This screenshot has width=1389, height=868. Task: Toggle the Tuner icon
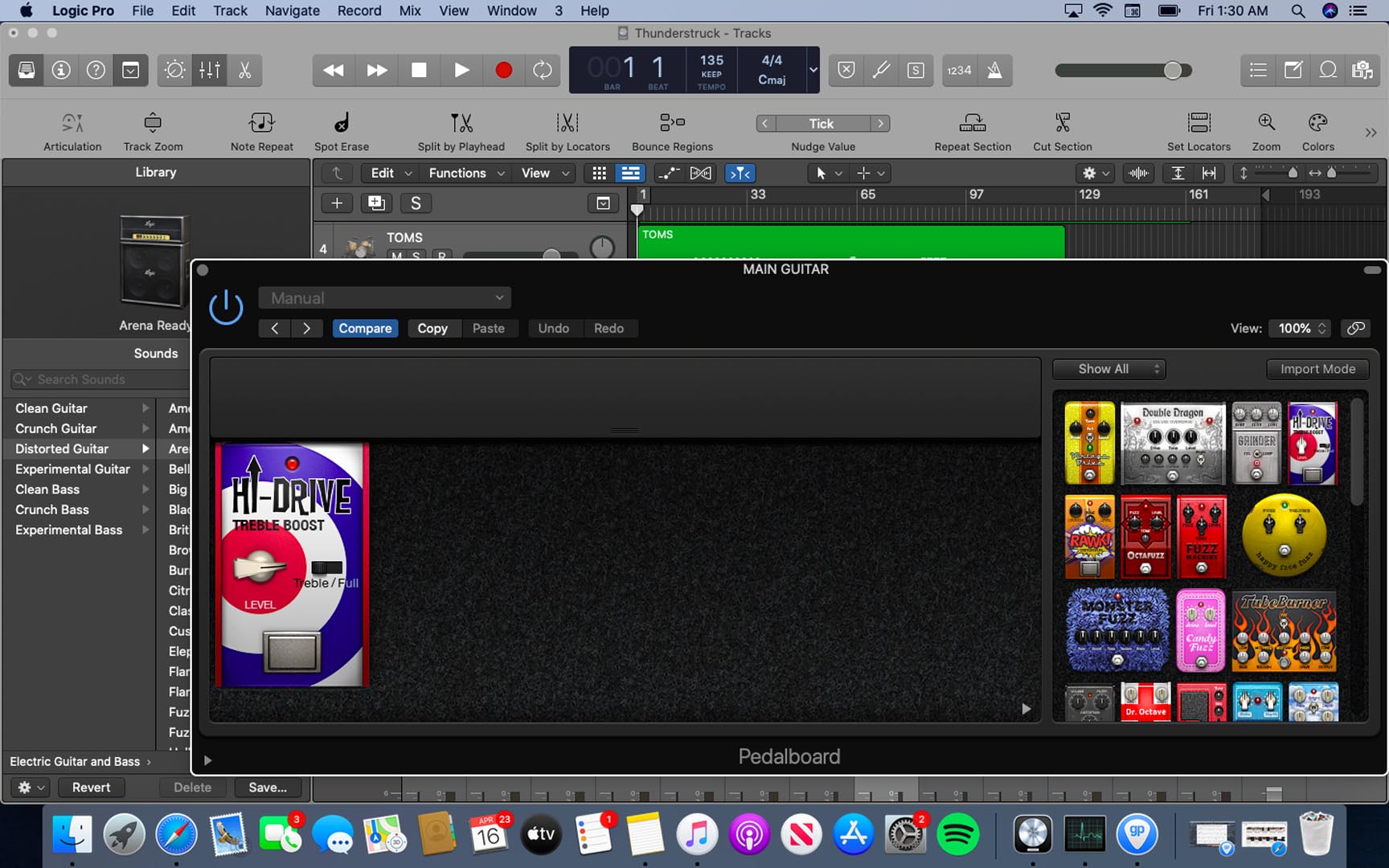(881, 70)
